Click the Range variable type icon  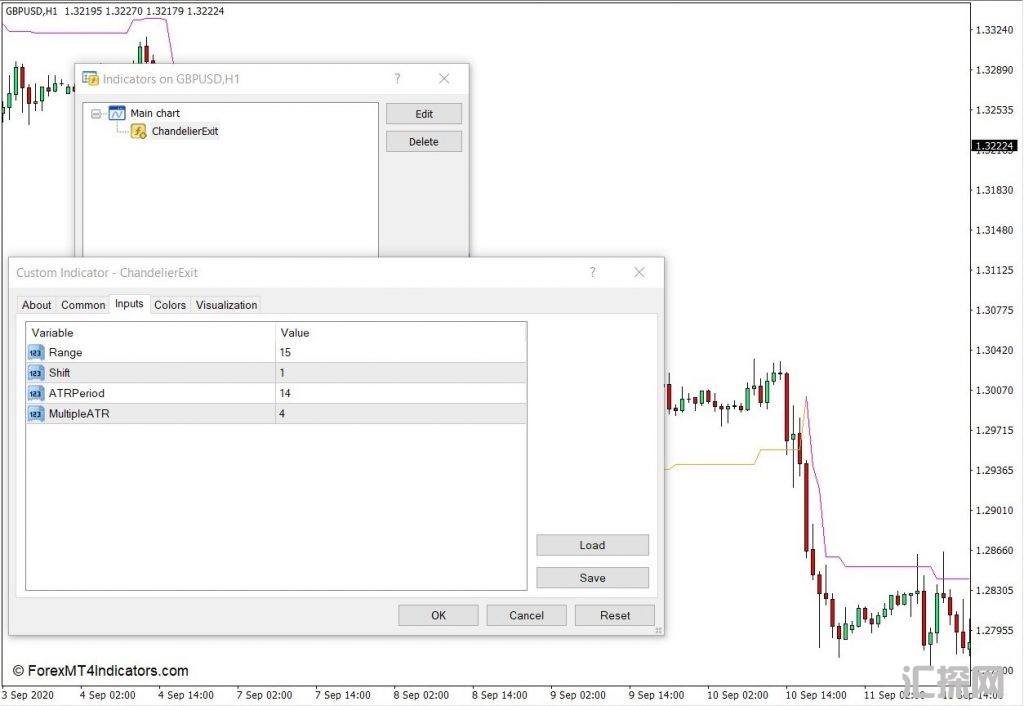coord(36,353)
